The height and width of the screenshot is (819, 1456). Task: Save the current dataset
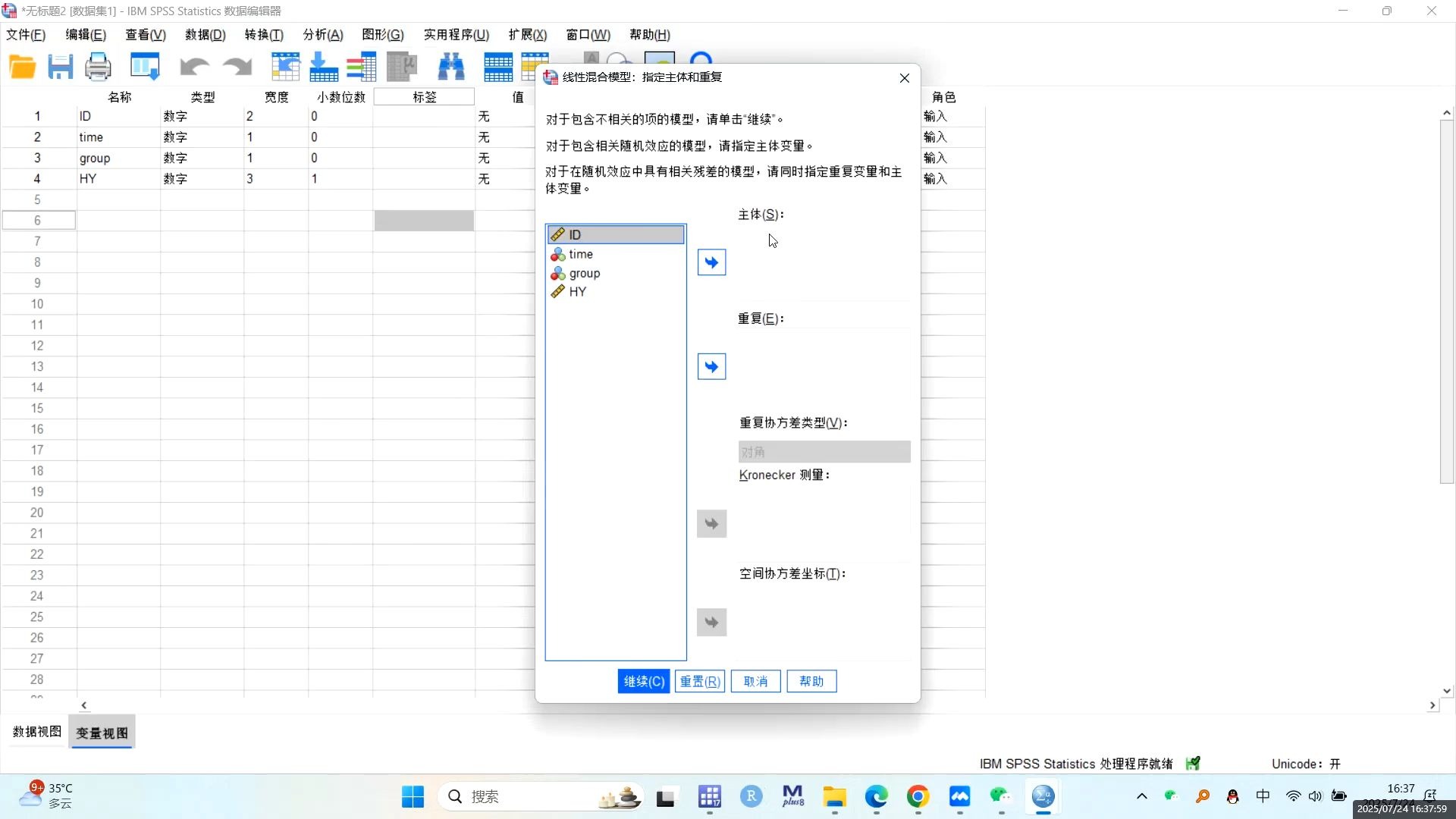(x=60, y=67)
